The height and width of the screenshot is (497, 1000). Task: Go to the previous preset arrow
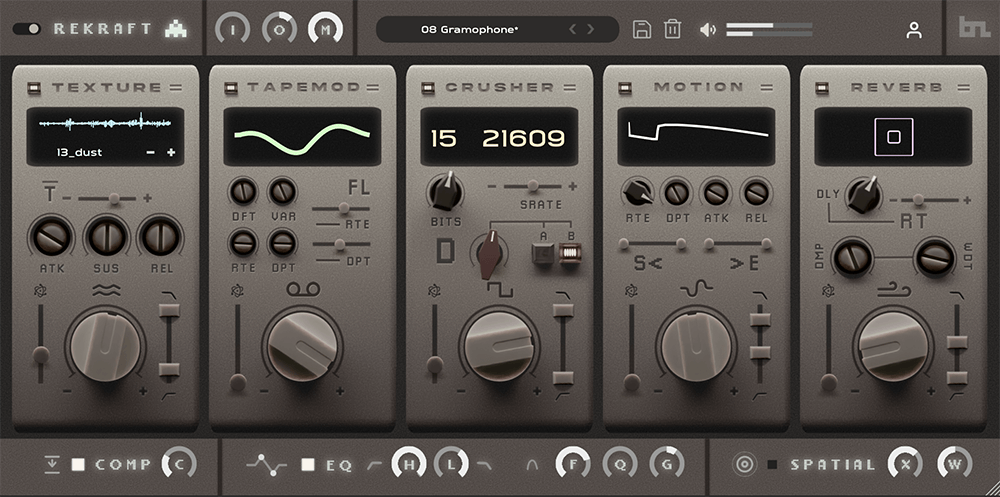click(x=573, y=29)
